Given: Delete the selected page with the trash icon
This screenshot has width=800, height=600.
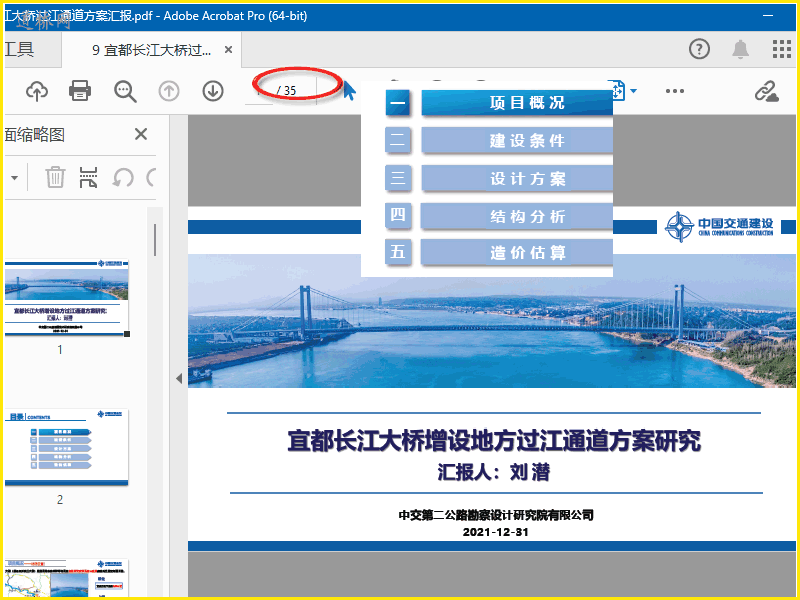Looking at the screenshot, I should [x=55, y=177].
